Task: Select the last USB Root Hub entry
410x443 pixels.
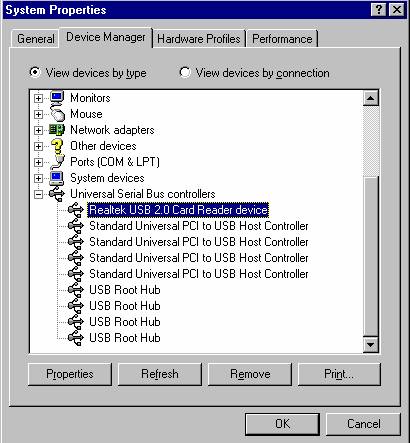Action: tap(125, 338)
